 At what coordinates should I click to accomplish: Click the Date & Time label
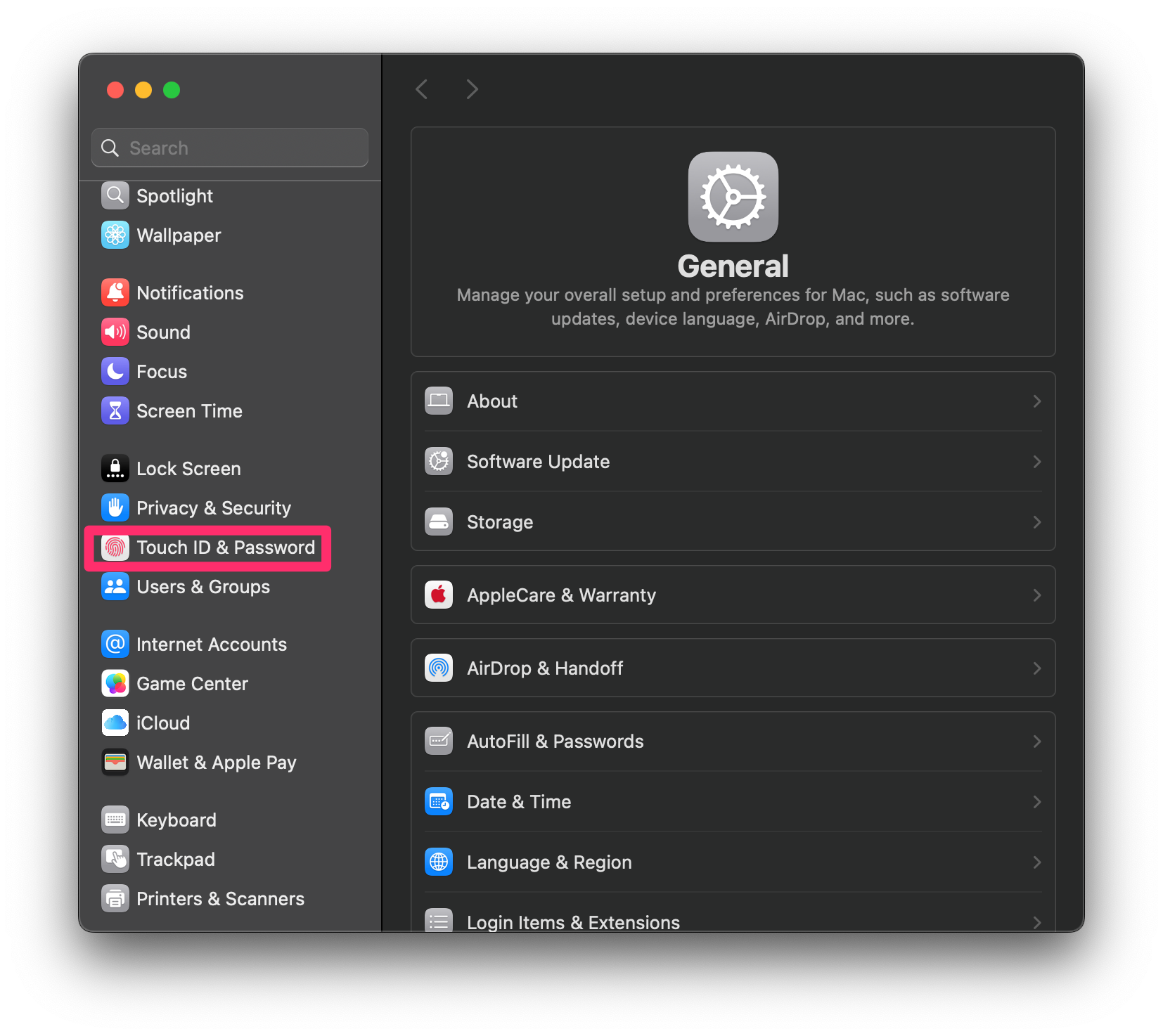[x=519, y=802]
